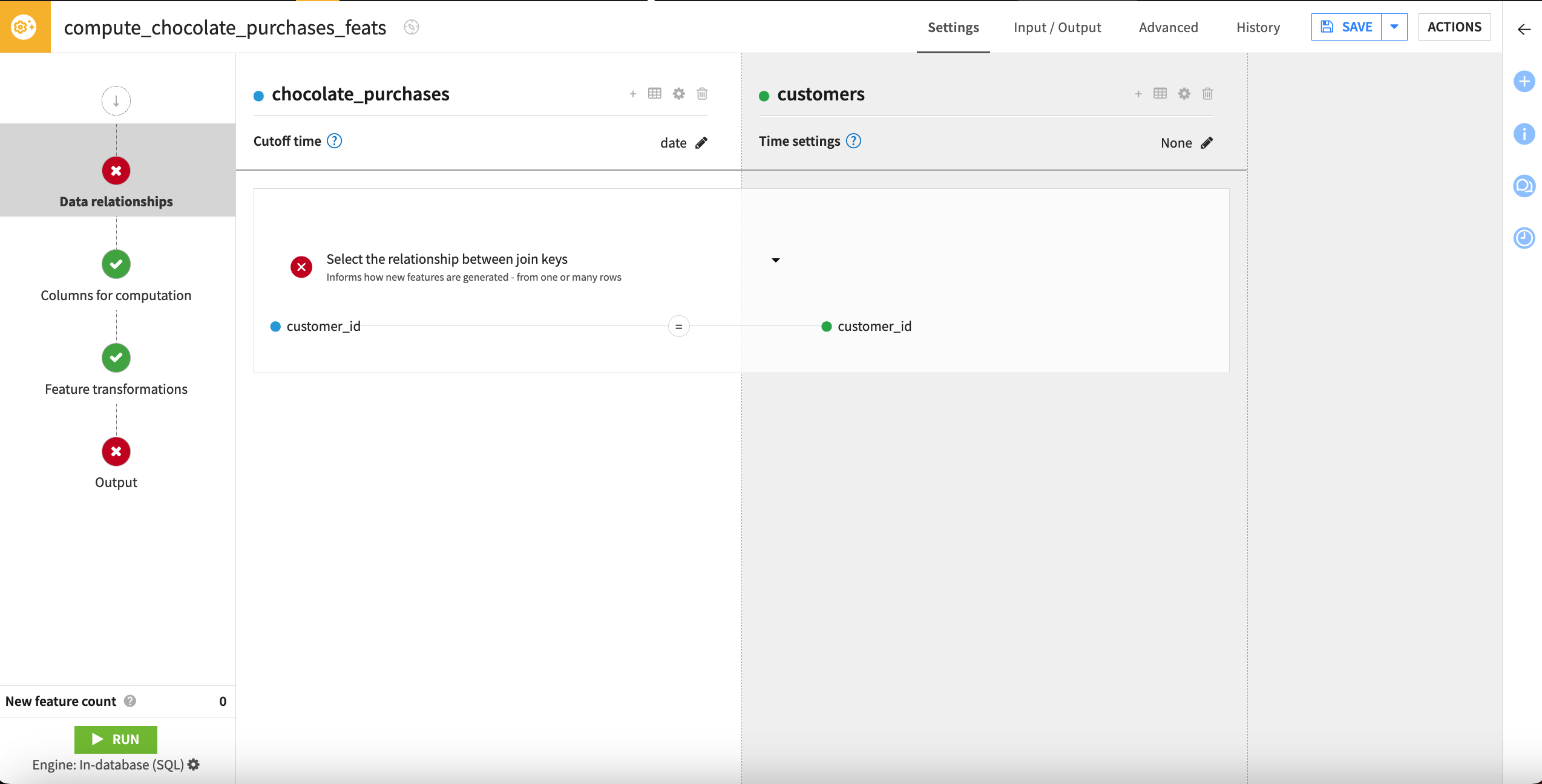Open the history clock icon in the right sidebar
This screenshot has width=1542, height=784.
pyautogui.click(x=1524, y=238)
